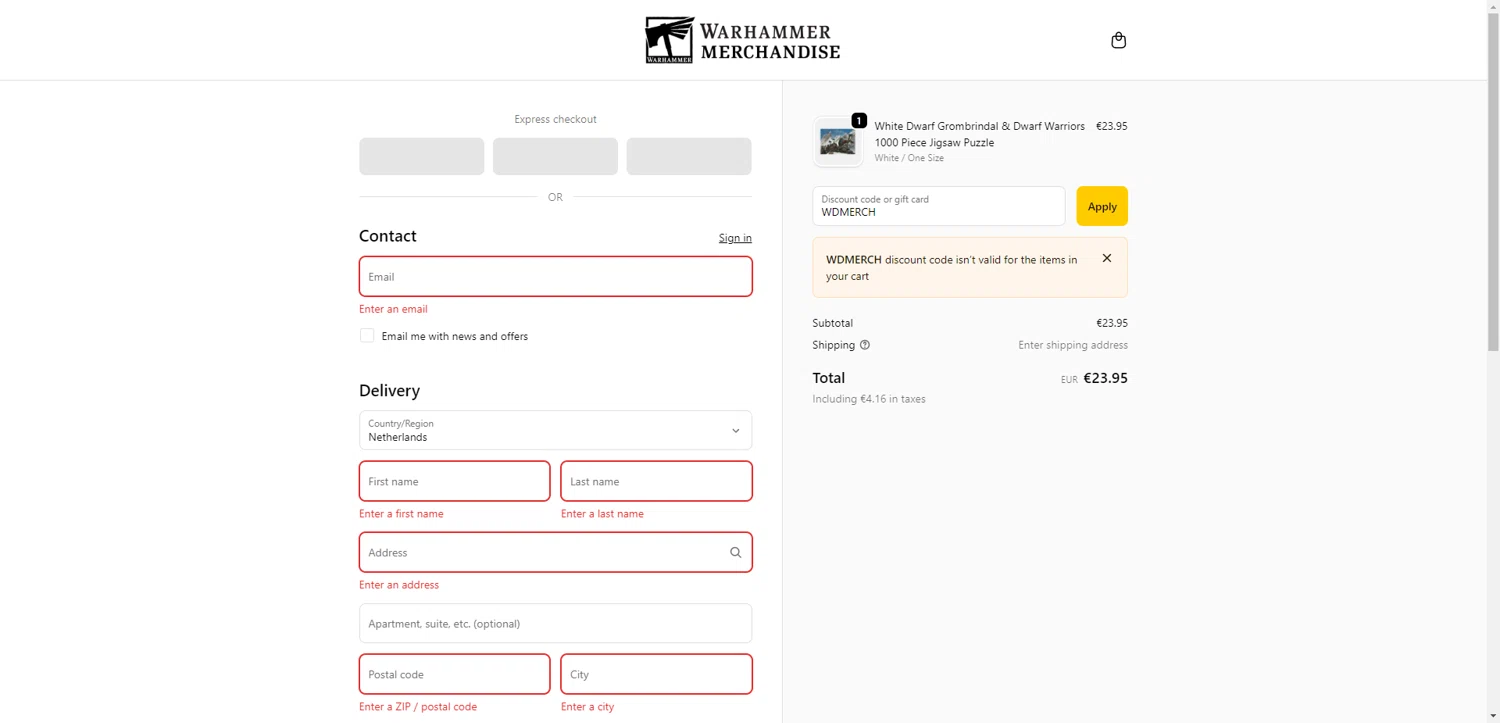Click into the First name field

pos(454,481)
